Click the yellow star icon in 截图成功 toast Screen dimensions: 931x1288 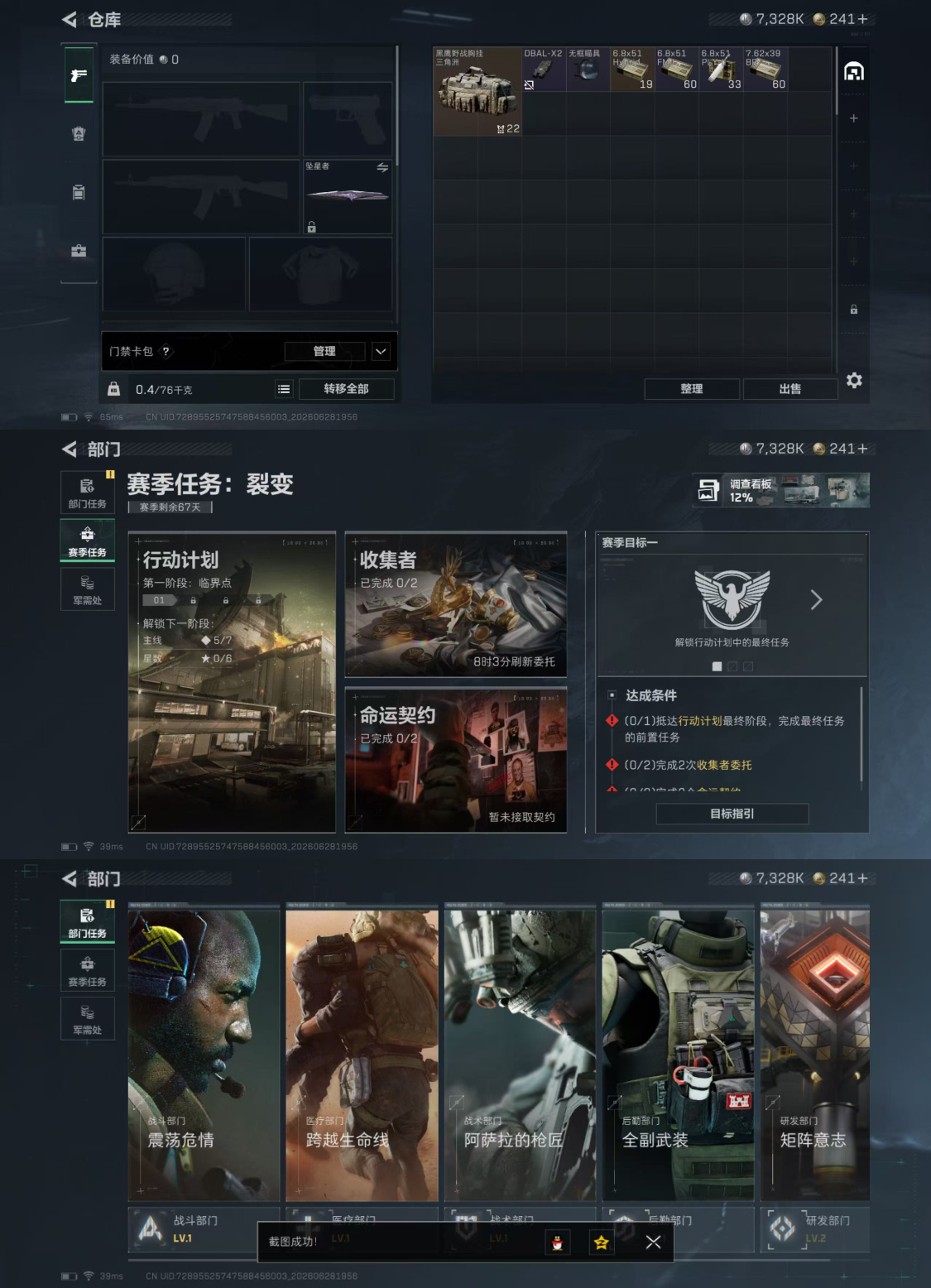click(x=602, y=1242)
